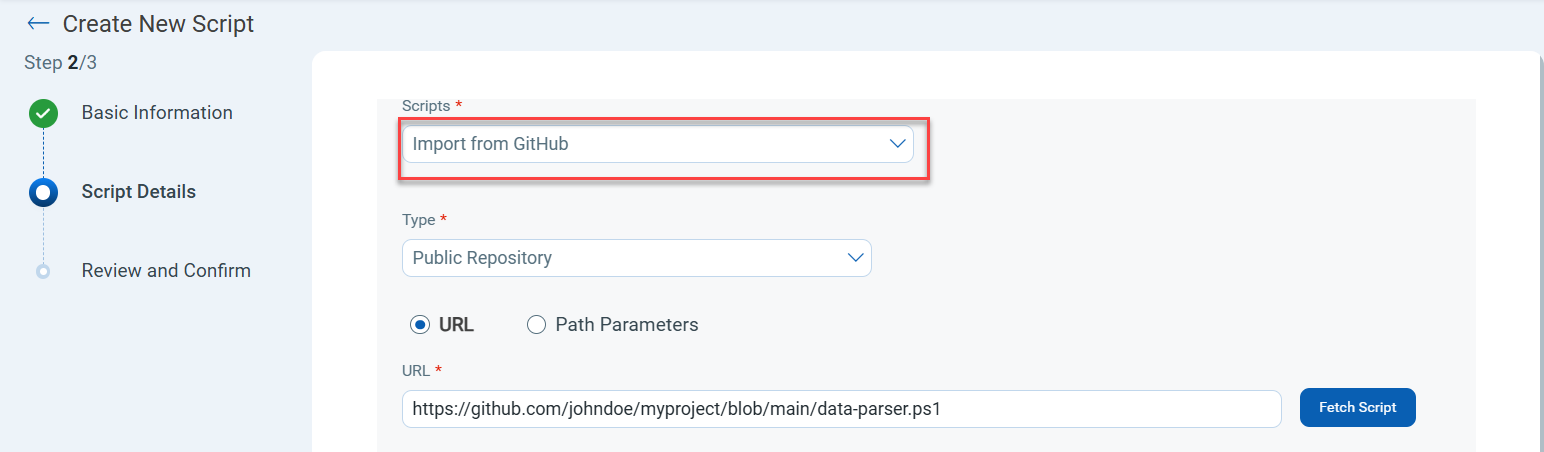Click the blue Script Details step circle
The image size is (1544, 452).
(43, 192)
